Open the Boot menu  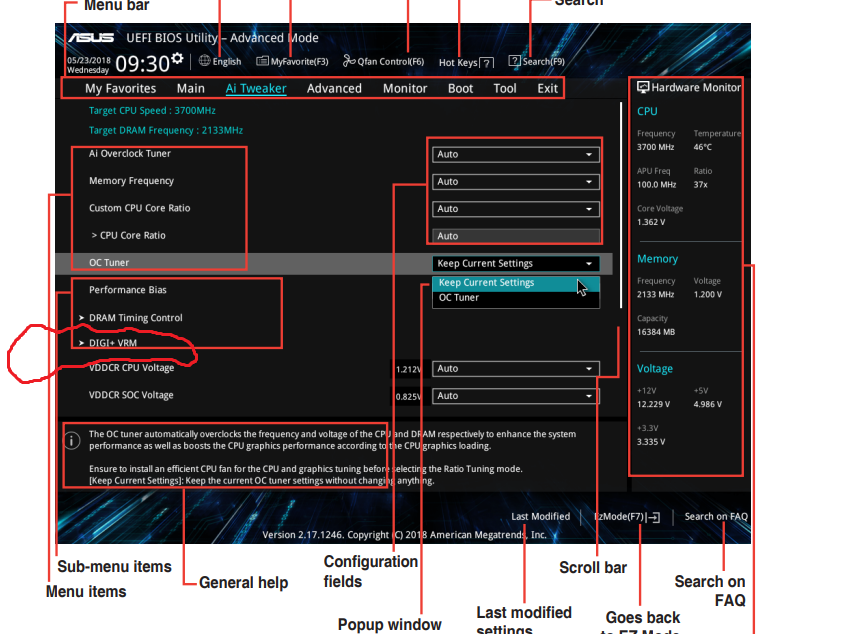tap(461, 88)
